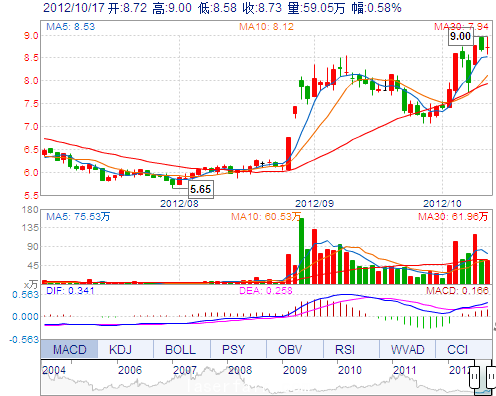Open the WVAD indicator tab

[x=407, y=349]
